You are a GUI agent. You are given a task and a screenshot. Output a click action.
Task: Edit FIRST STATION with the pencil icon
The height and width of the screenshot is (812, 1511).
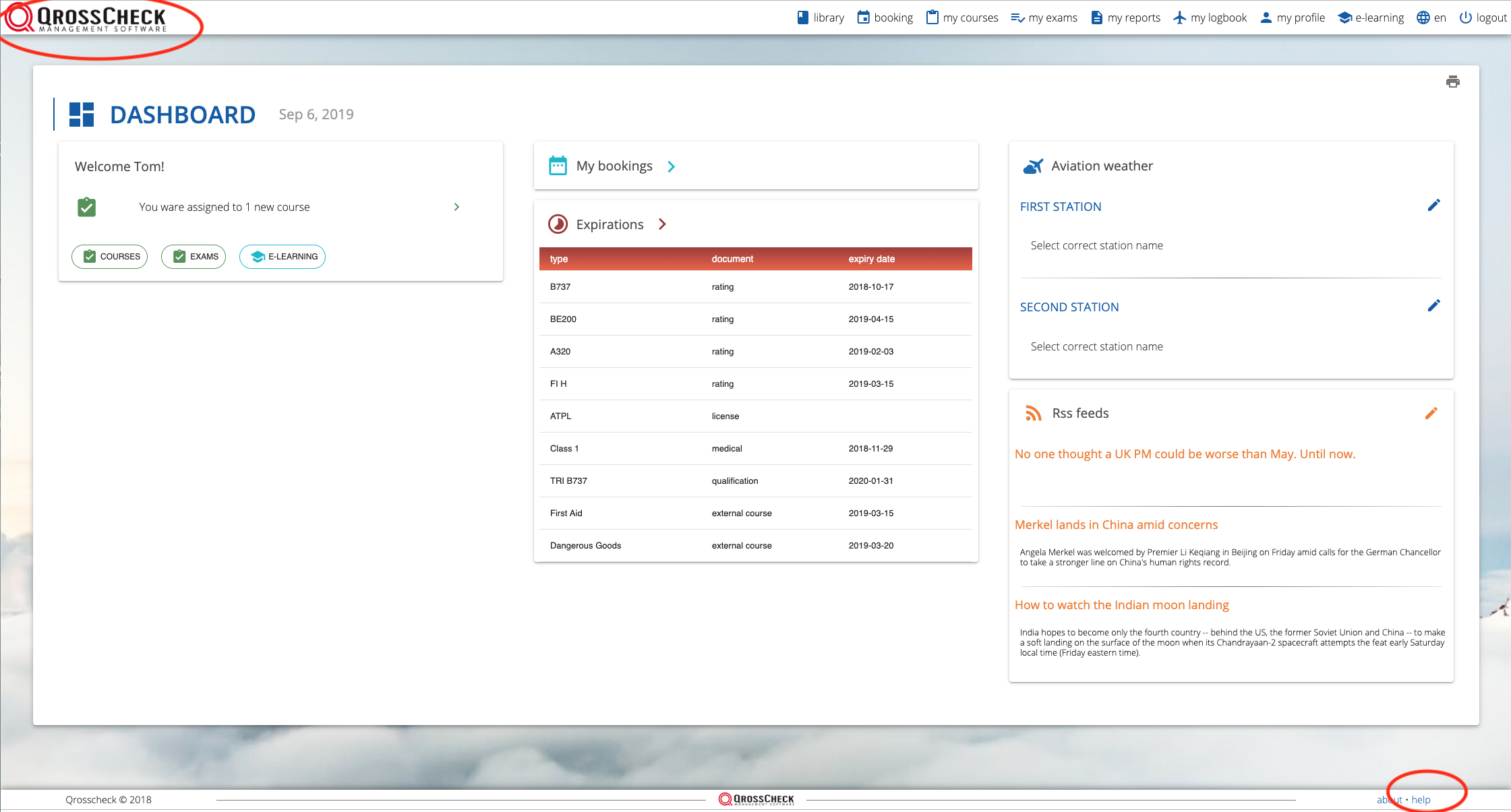[1434, 206]
